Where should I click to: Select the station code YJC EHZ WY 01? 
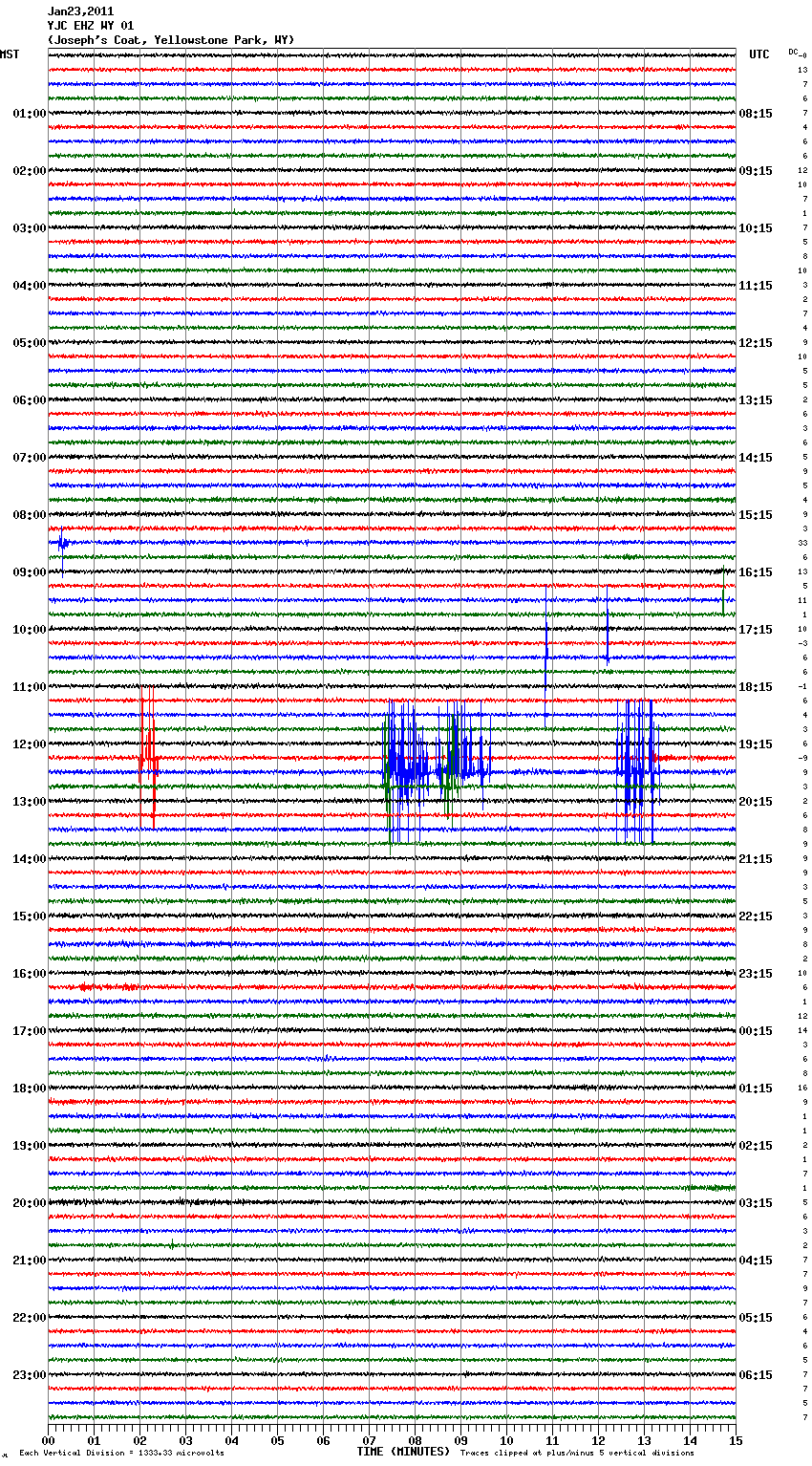pyautogui.click(x=91, y=26)
